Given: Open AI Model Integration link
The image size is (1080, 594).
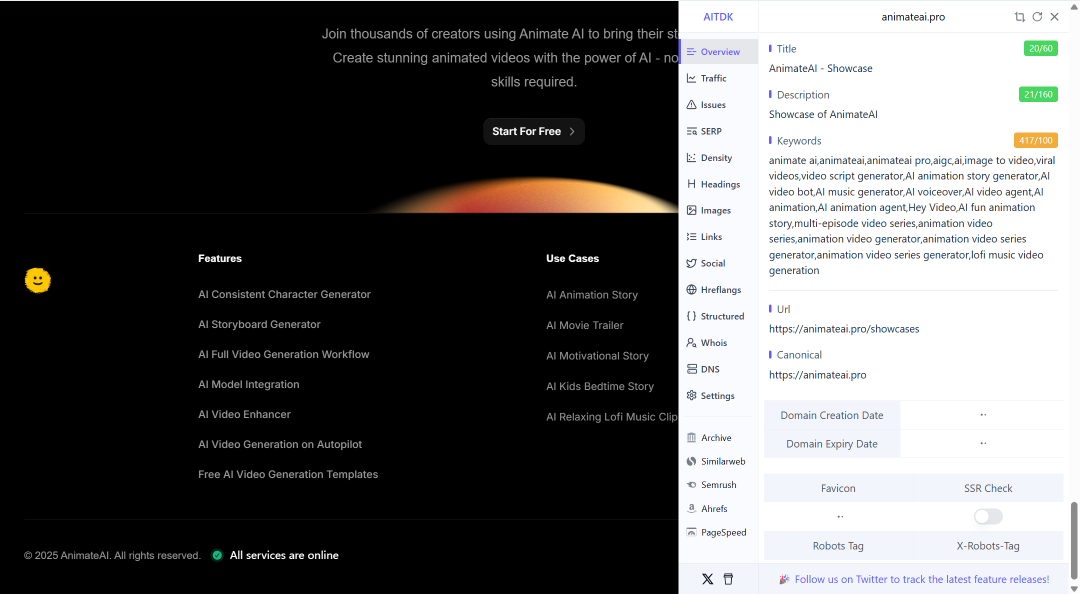Looking at the screenshot, I should pyautogui.click(x=249, y=385).
